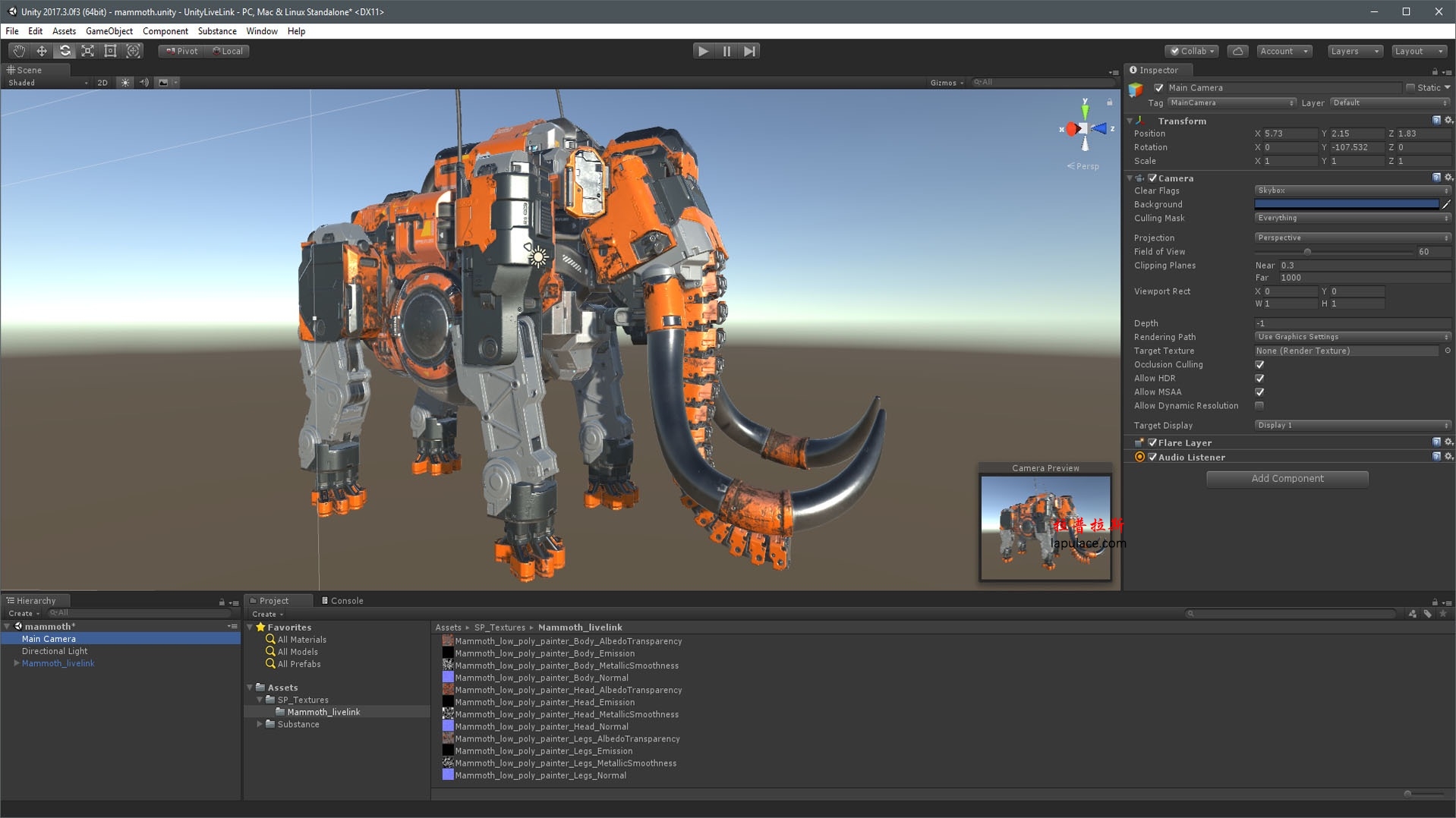
Task: Open the Collab button
Action: click(x=1192, y=51)
